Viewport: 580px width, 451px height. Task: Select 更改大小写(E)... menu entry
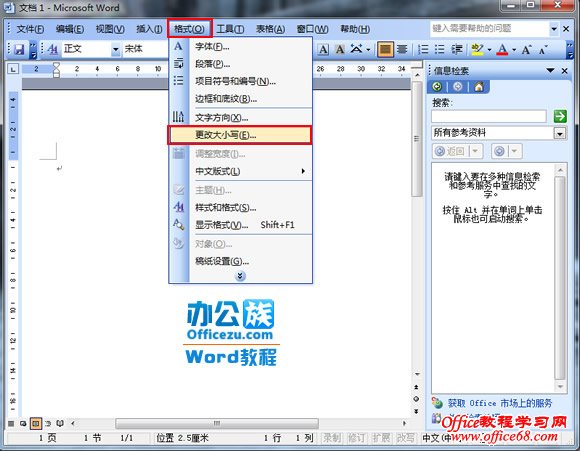point(240,135)
